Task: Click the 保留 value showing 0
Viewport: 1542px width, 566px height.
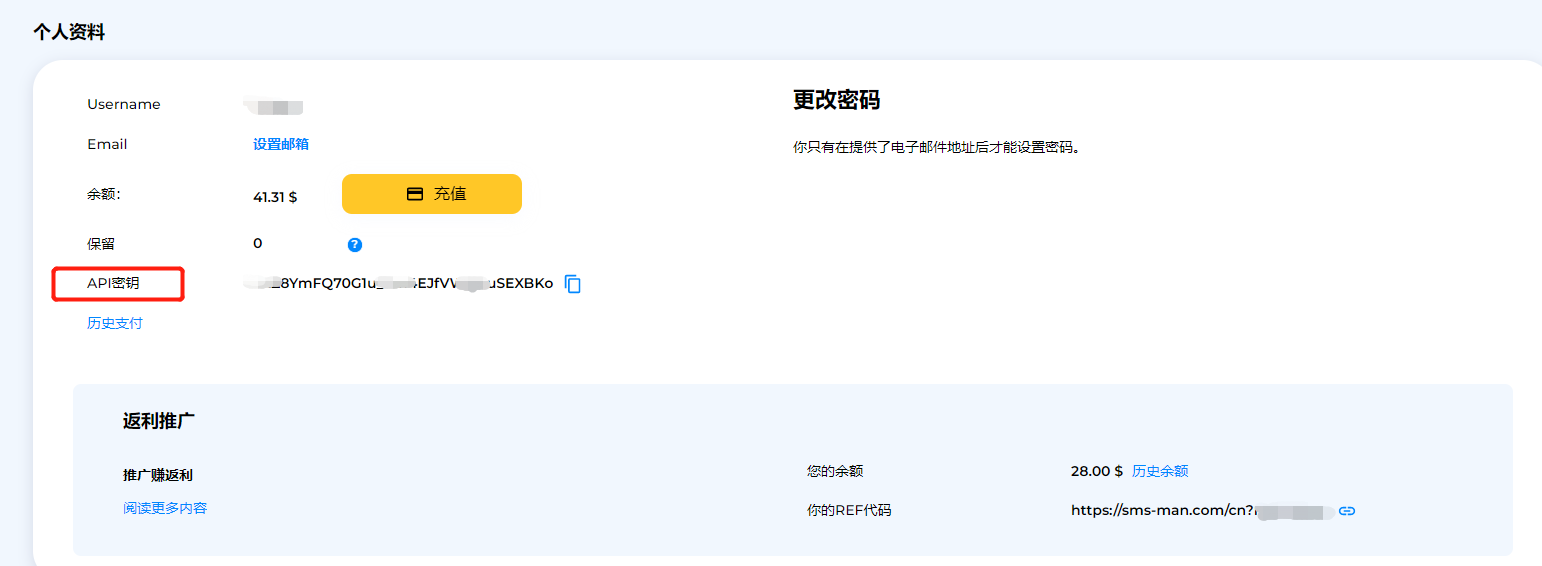Action: click(x=258, y=243)
